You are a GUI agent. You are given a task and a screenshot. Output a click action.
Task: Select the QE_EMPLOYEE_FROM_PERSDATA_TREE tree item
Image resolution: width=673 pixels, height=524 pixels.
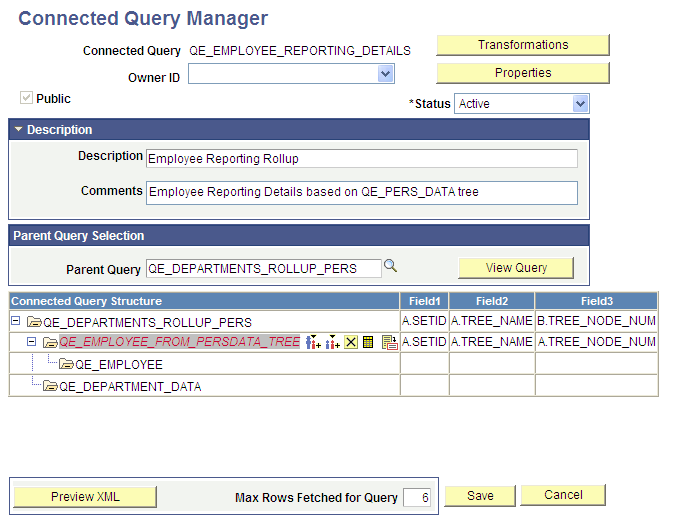pyautogui.click(x=179, y=342)
